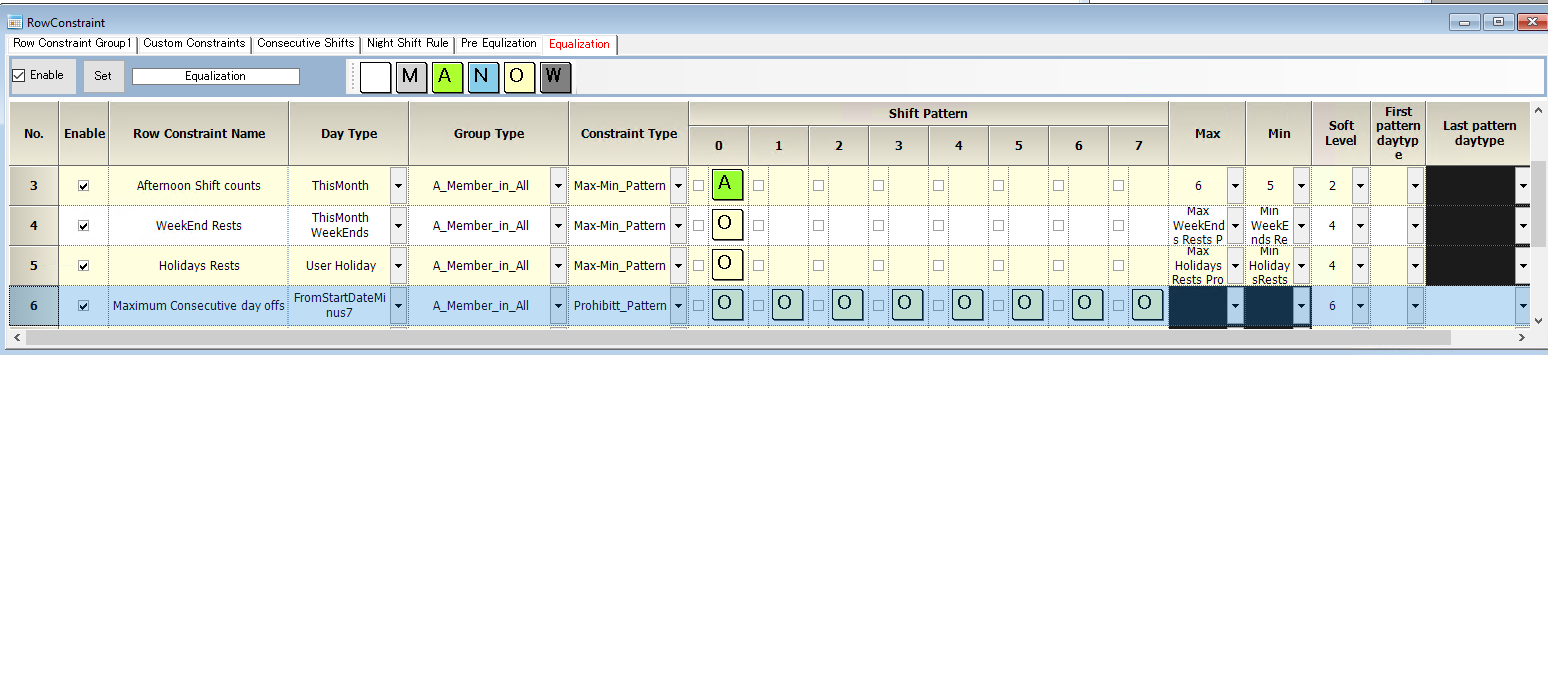Open Constraint Type dropdown for Afternoon Shift counts

678,185
